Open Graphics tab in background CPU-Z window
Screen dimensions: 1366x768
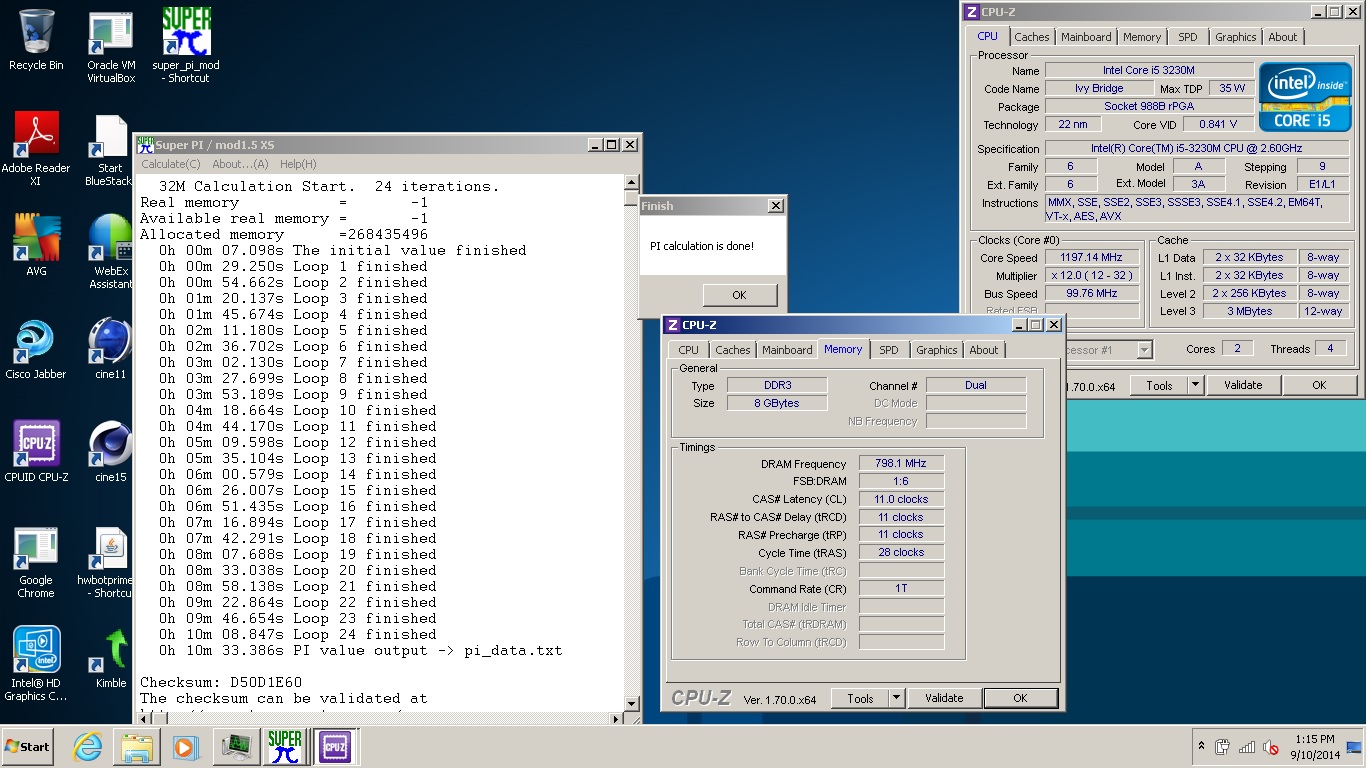coord(1236,37)
